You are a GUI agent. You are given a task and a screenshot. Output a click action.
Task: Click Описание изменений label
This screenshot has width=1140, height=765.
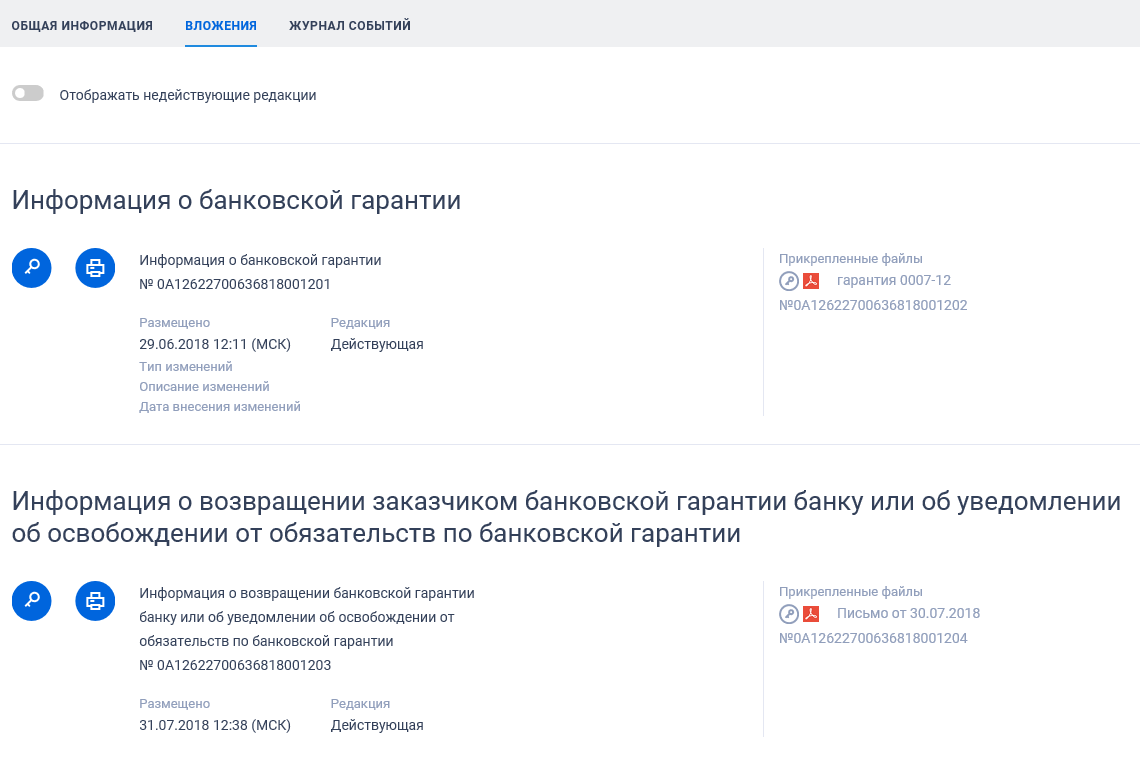(204, 387)
